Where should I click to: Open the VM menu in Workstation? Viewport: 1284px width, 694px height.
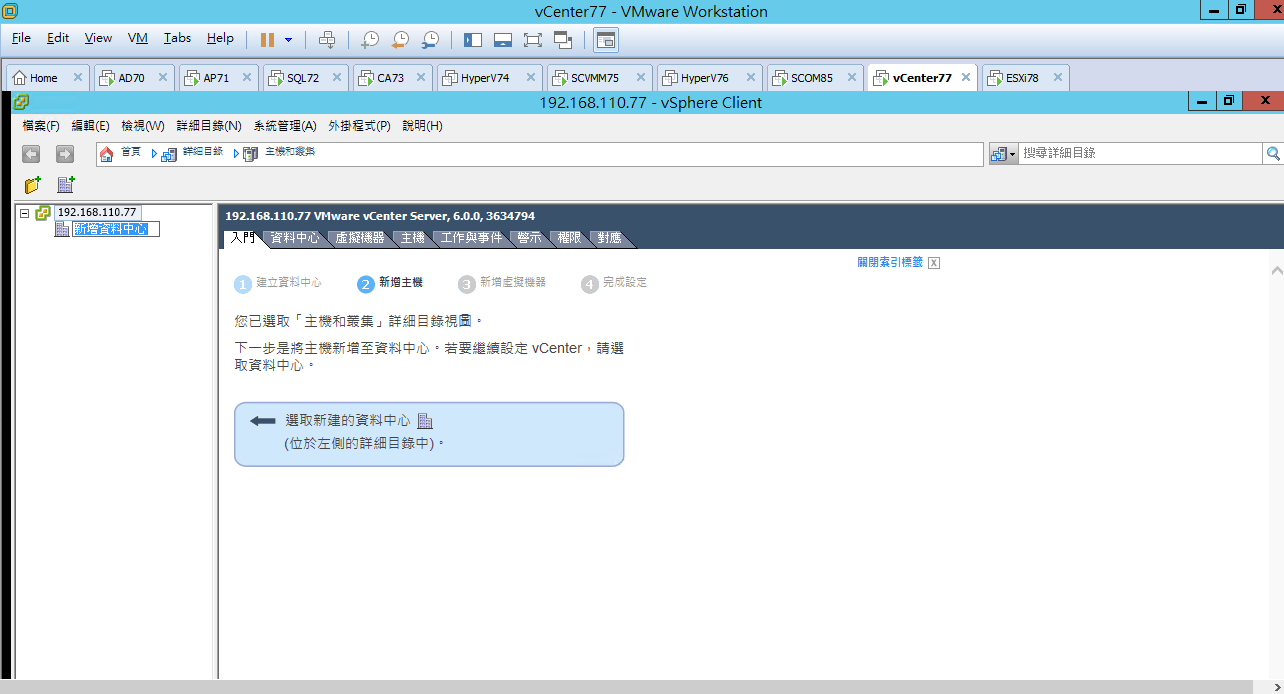[138, 38]
